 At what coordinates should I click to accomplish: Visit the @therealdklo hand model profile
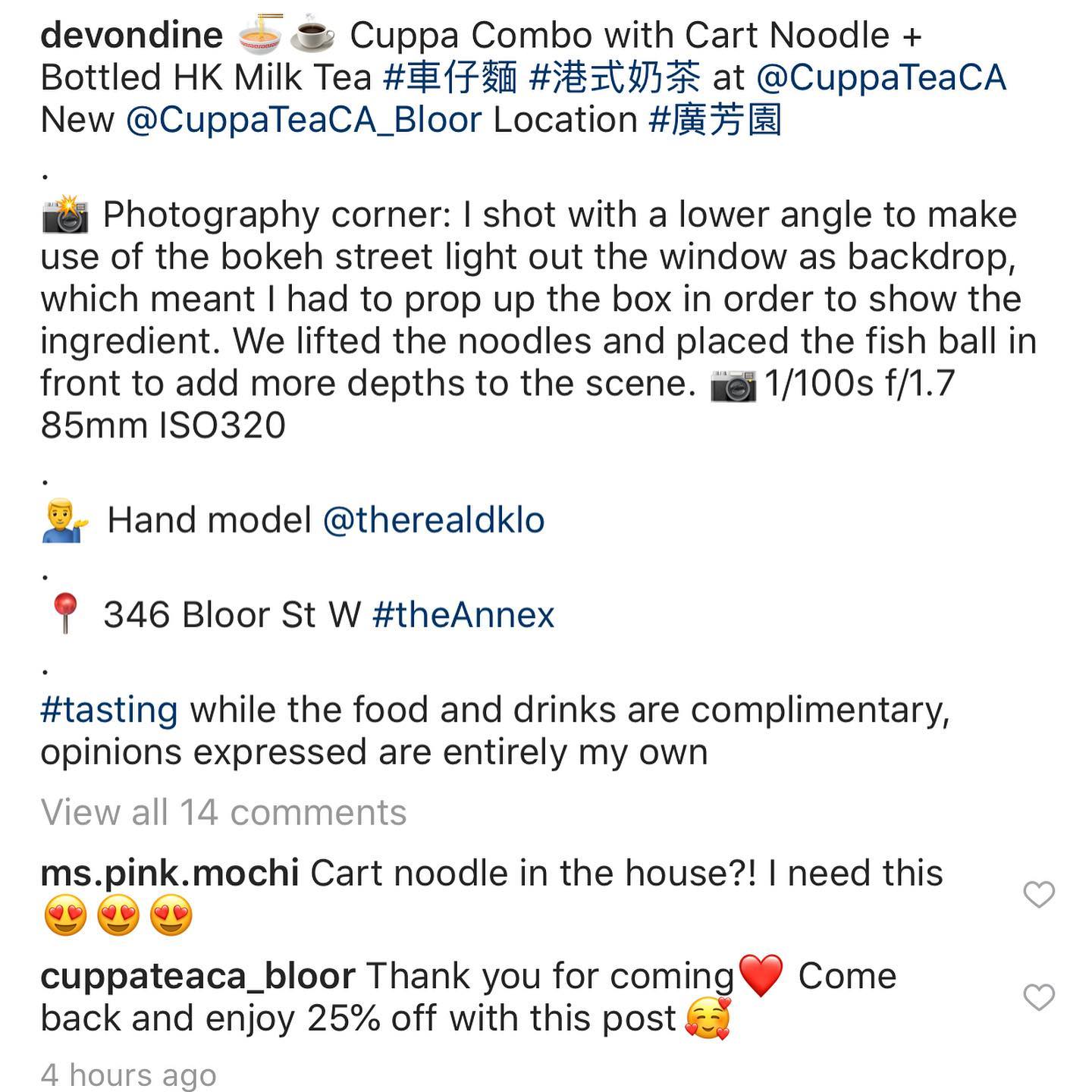(433, 520)
